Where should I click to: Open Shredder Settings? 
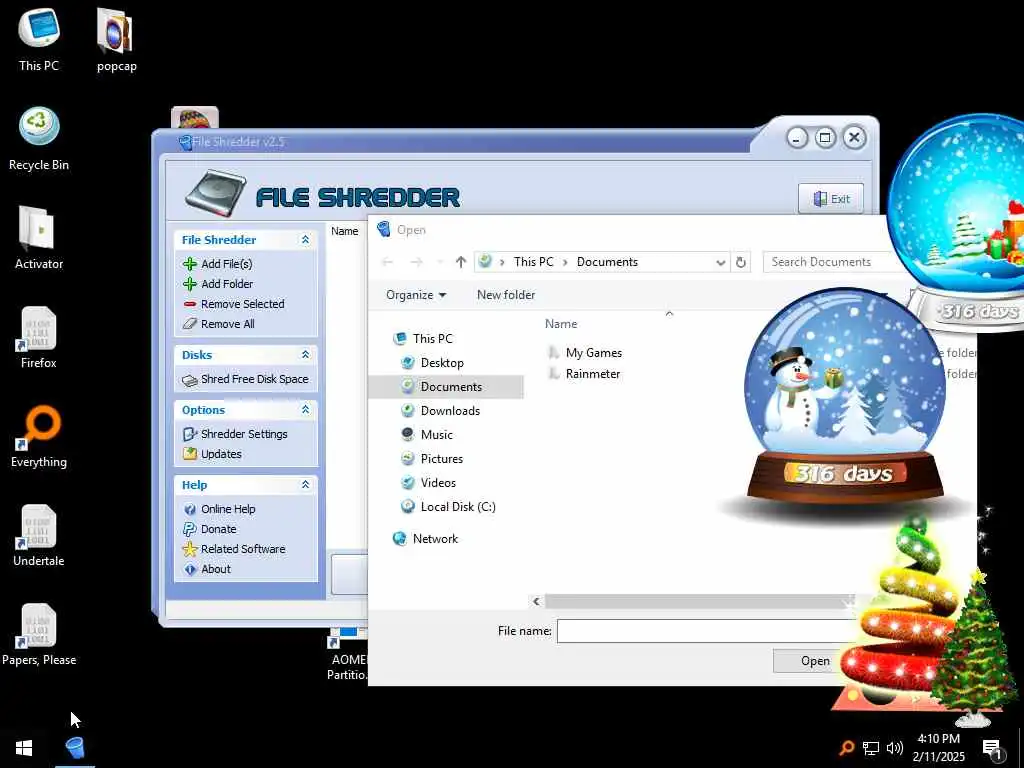[x=244, y=434]
